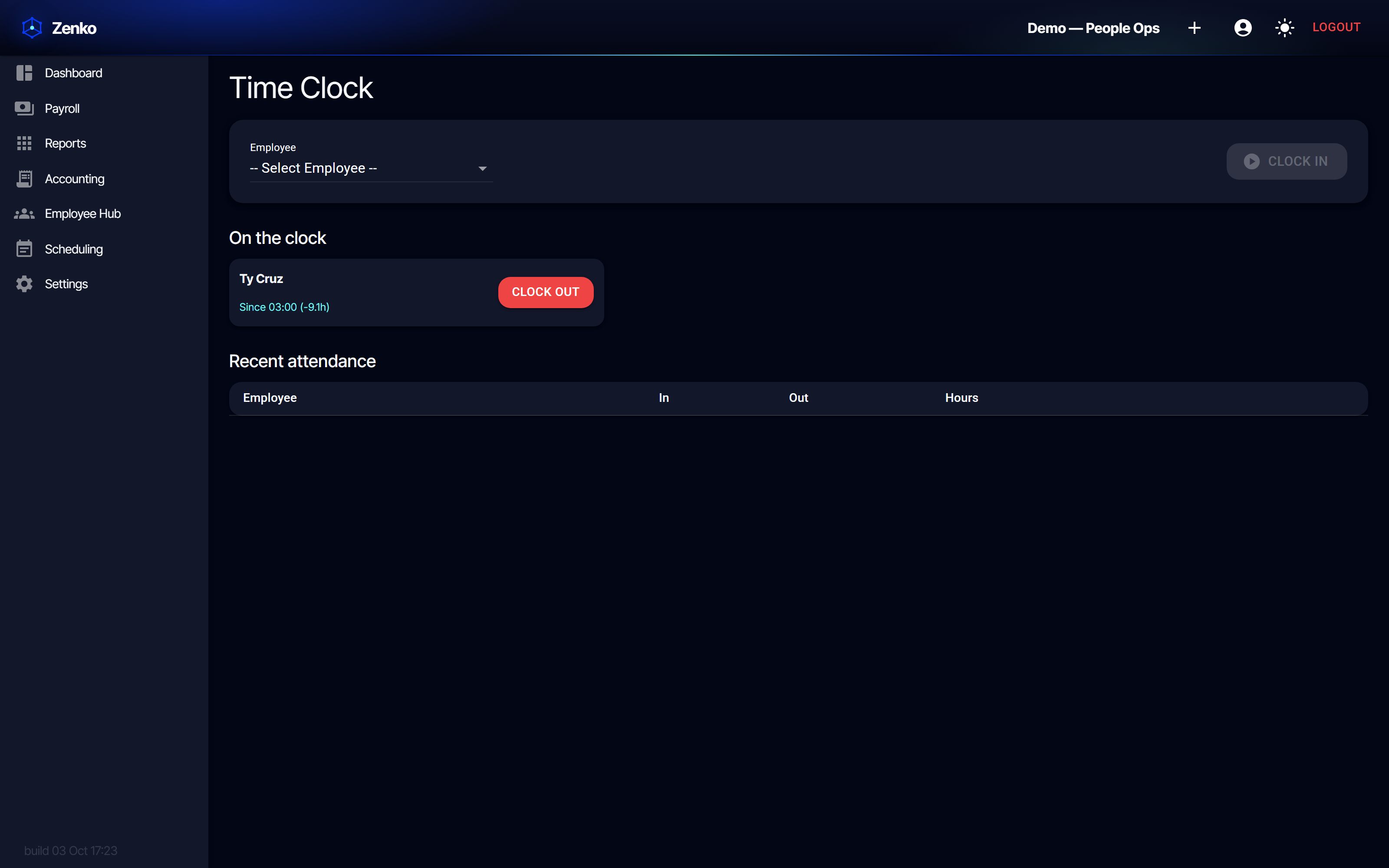The width and height of the screenshot is (1389, 868).
Task: Click the Employee column header
Action: pos(270,398)
